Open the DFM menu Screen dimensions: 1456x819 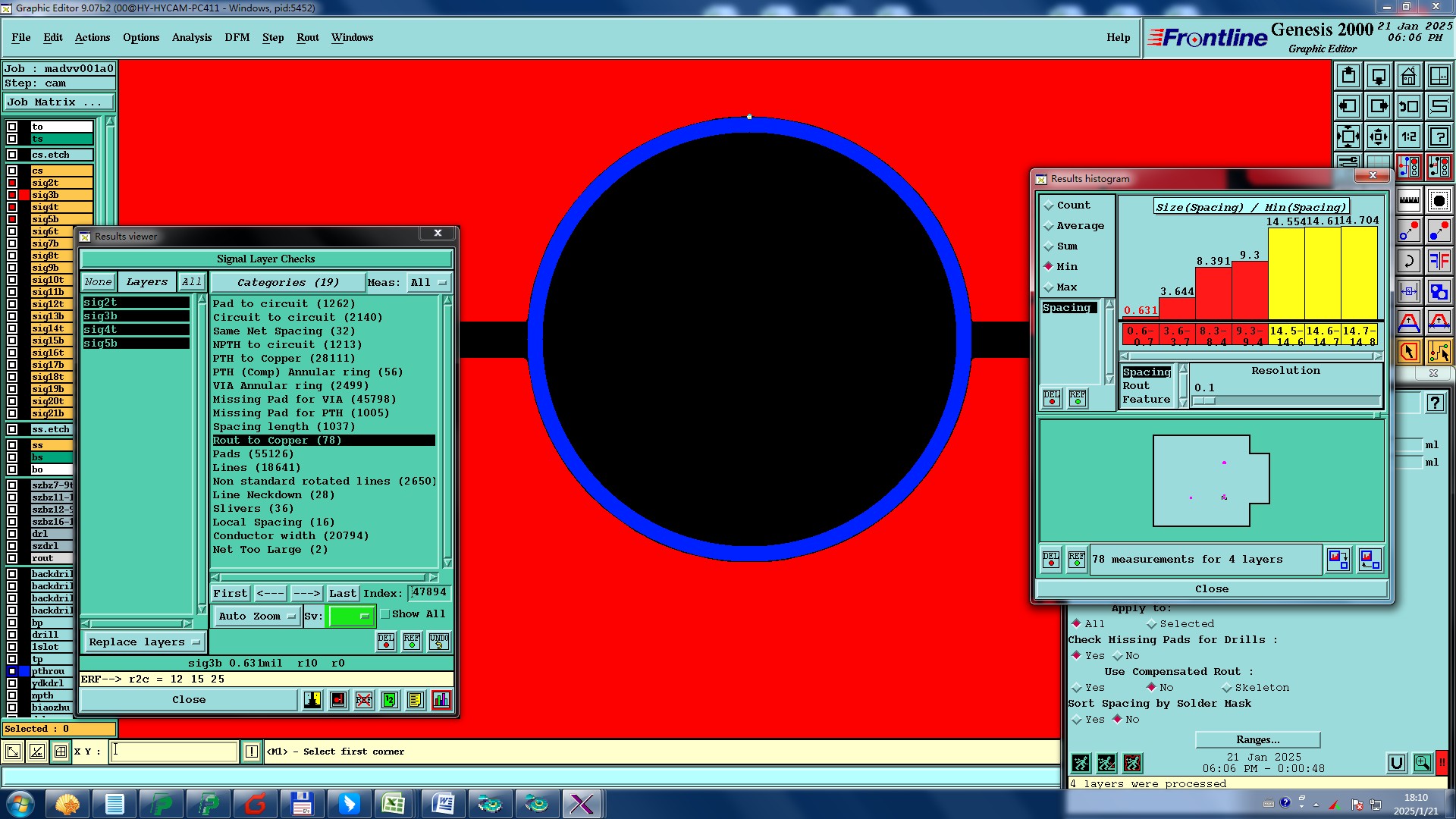click(x=237, y=37)
